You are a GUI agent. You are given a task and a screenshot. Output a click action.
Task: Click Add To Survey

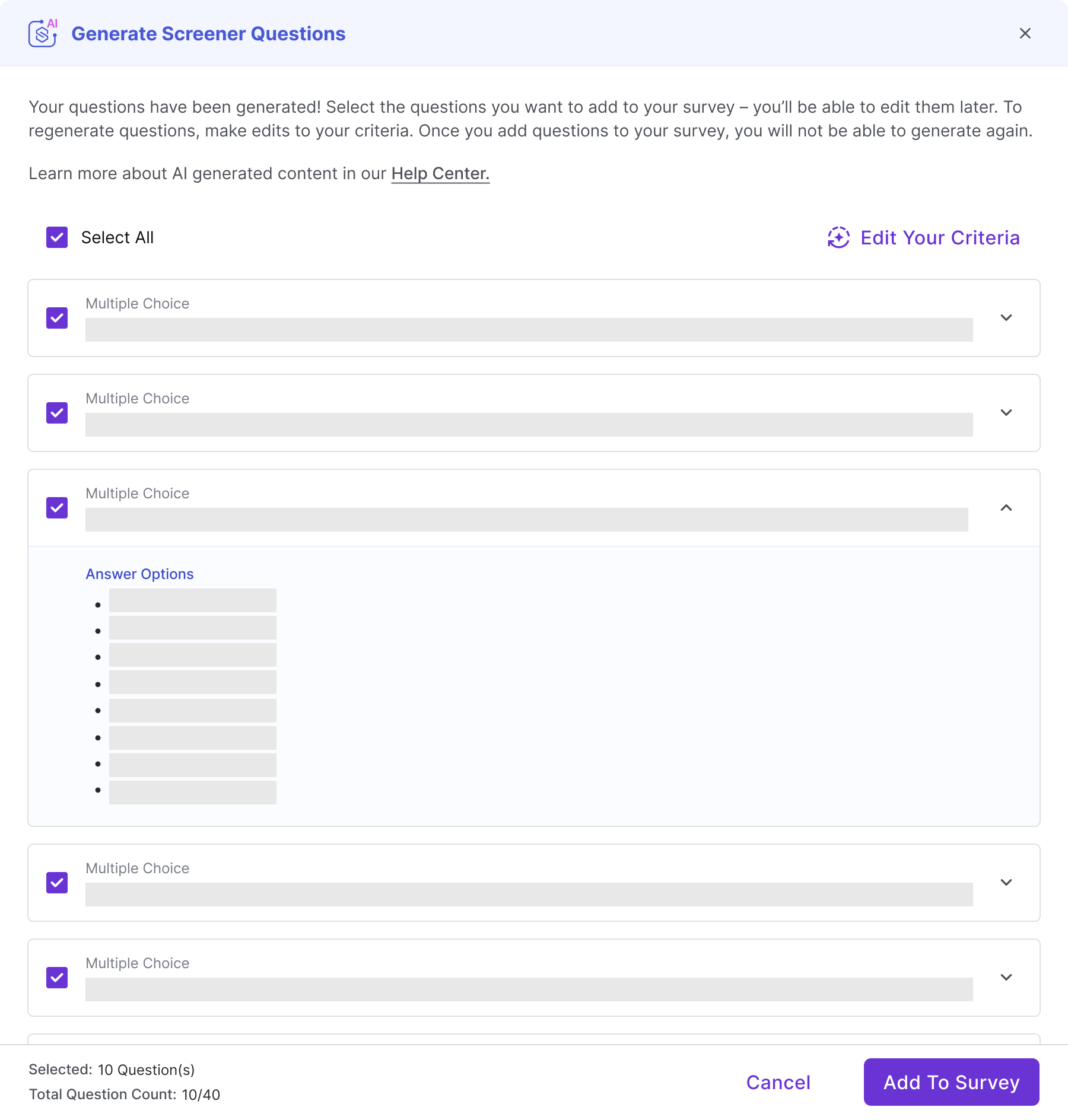coord(951,1082)
